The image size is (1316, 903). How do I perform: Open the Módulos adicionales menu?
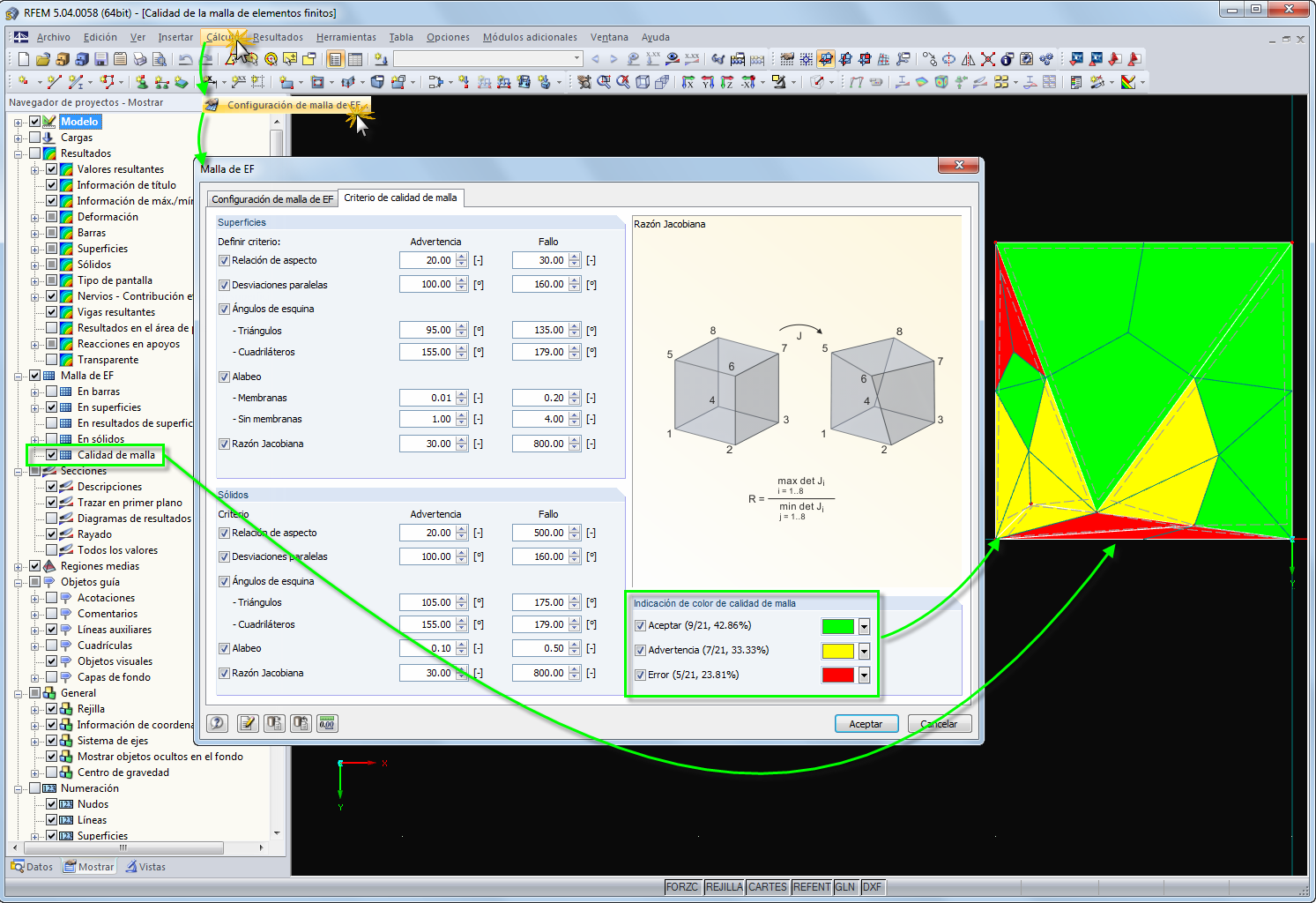coord(530,37)
